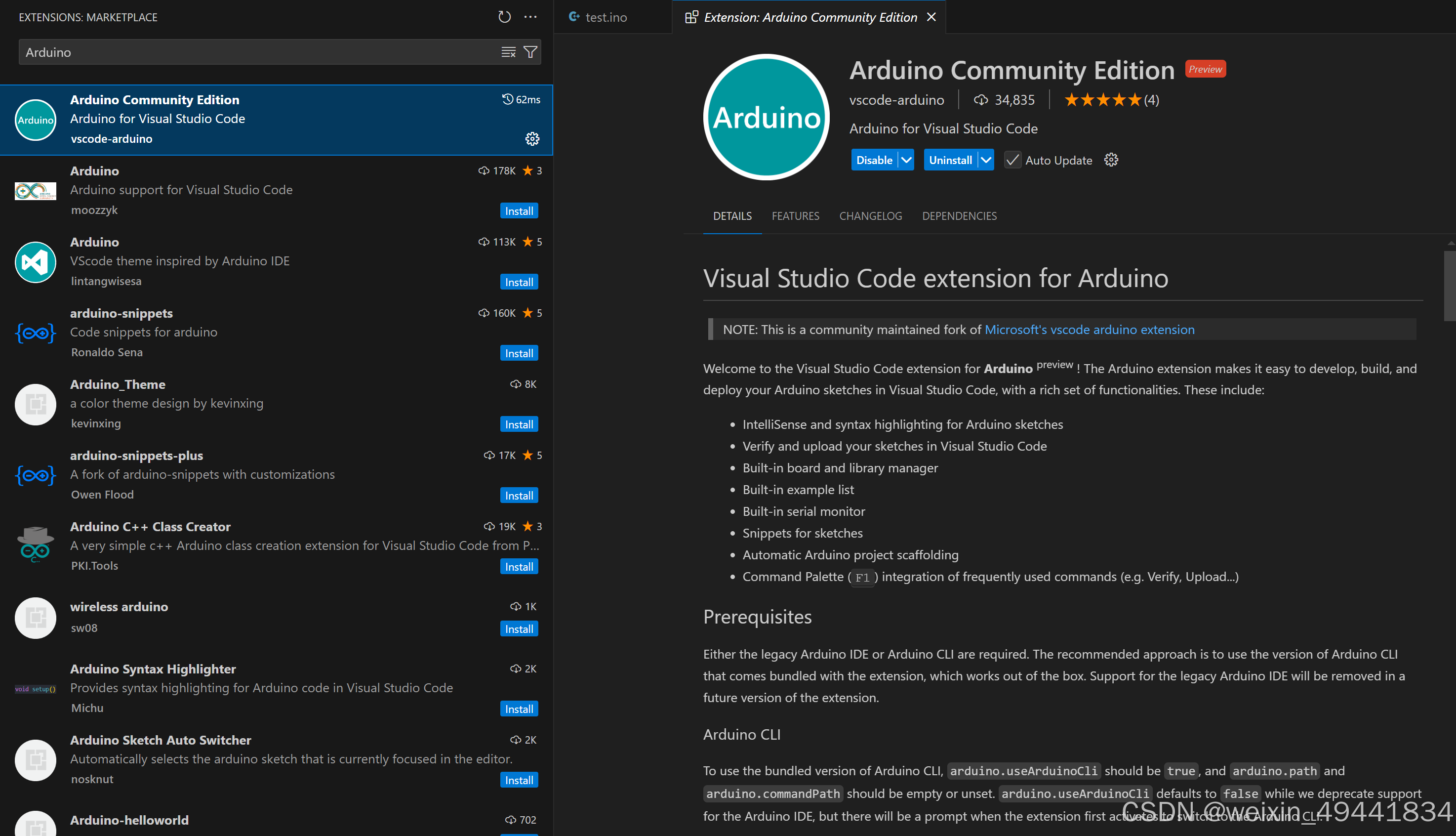Switch to the test.ino editor tab

click(606, 17)
